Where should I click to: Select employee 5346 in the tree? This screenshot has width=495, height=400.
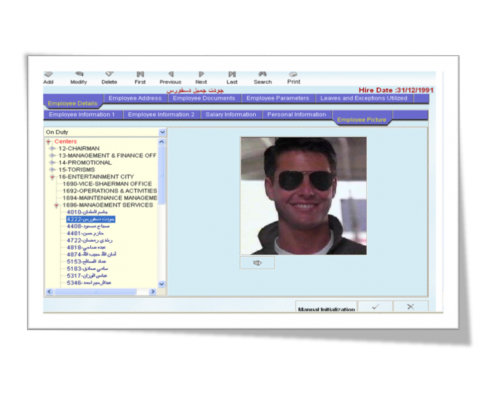pos(89,283)
